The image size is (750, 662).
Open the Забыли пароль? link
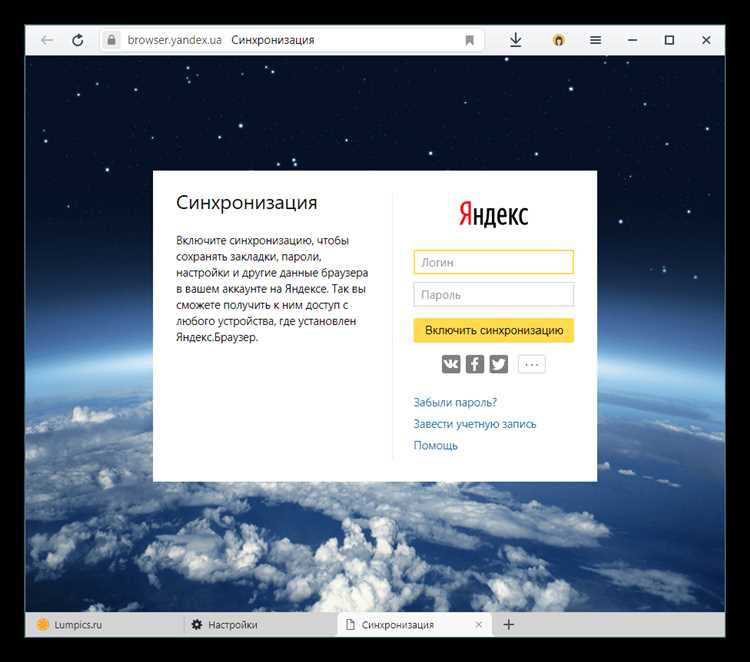click(x=455, y=402)
